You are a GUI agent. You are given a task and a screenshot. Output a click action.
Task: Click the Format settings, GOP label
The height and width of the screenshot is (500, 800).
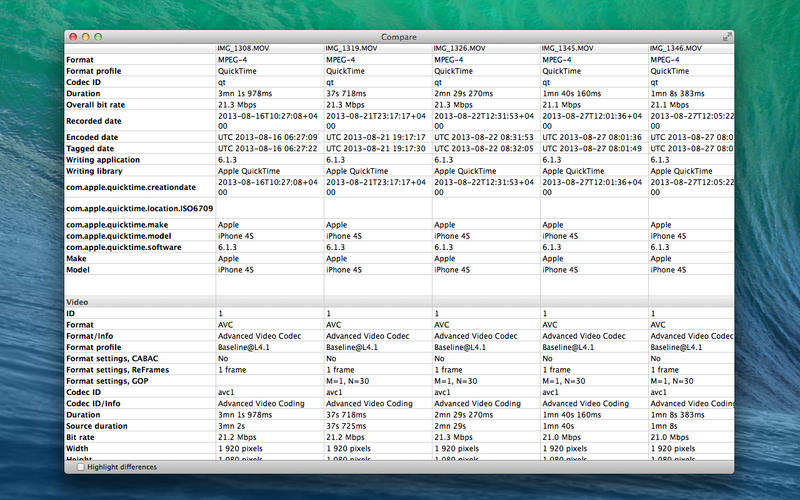107,381
